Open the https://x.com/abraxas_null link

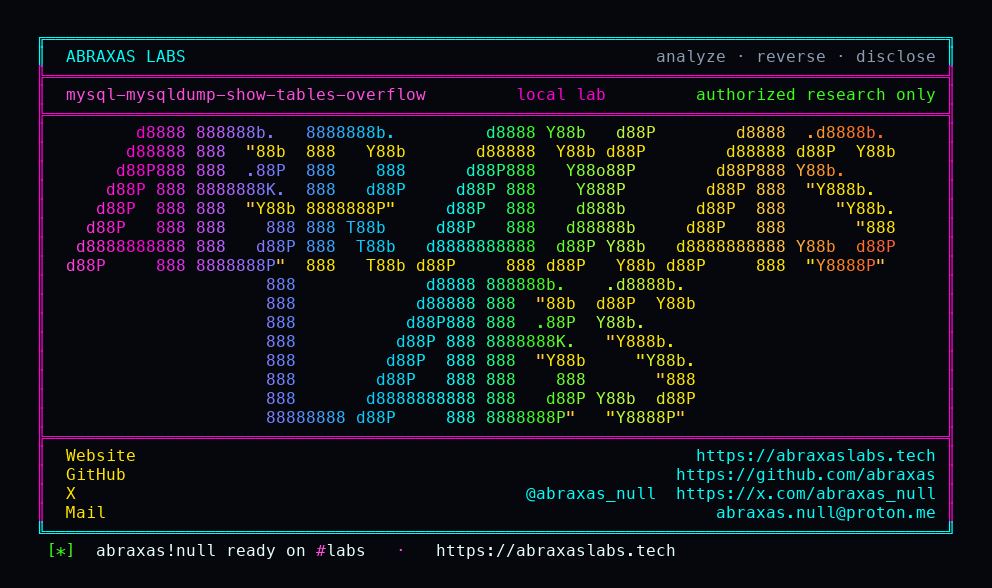point(805,494)
